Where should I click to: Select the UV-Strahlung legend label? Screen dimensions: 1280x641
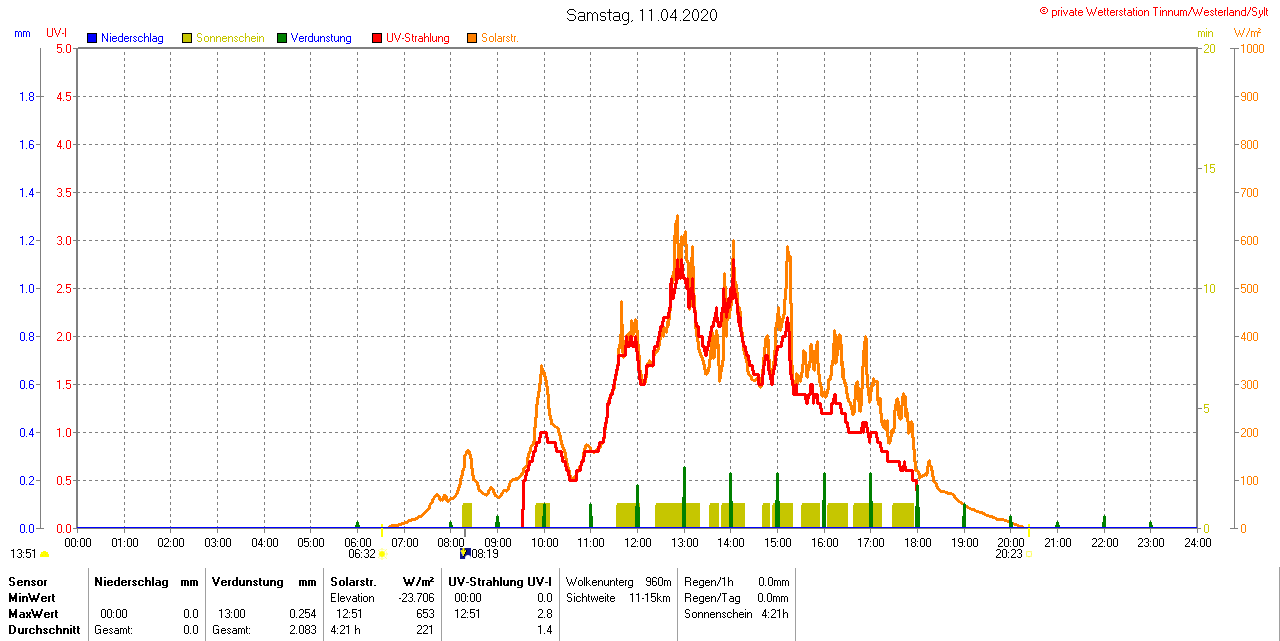(418, 38)
